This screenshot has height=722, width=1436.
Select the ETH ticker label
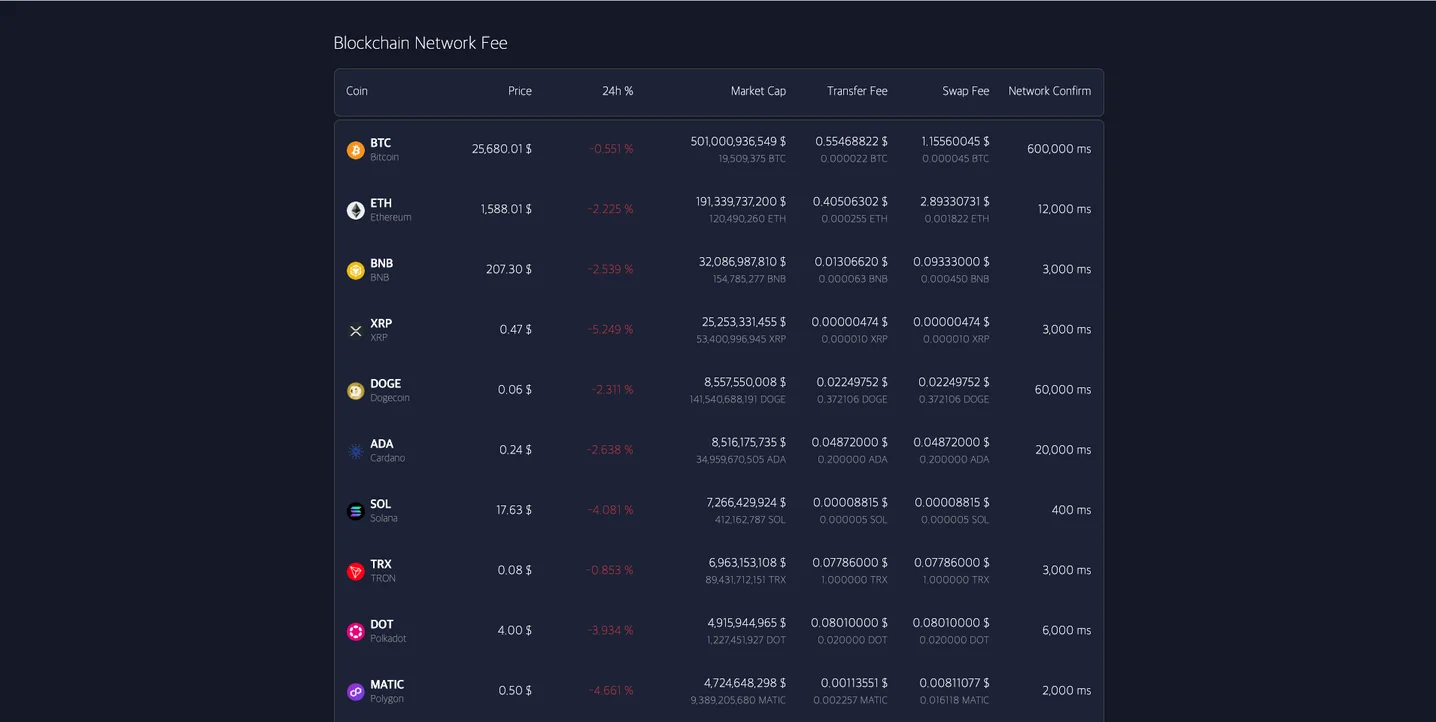pyautogui.click(x=381, y=203)
